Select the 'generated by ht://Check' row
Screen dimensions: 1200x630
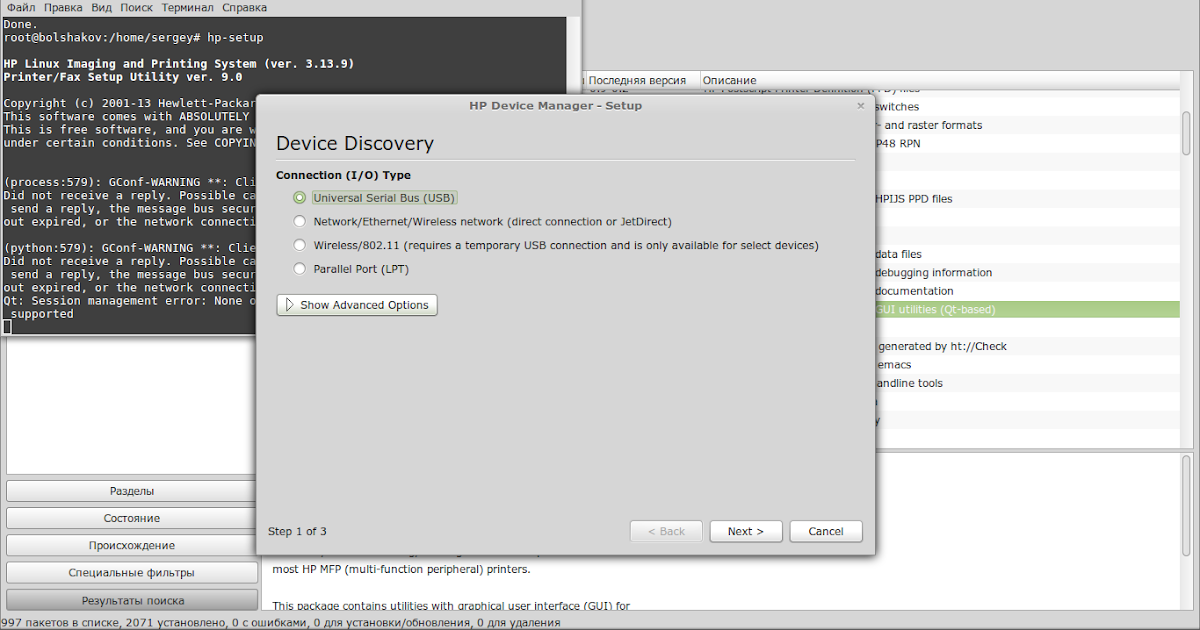(1027, 347)
